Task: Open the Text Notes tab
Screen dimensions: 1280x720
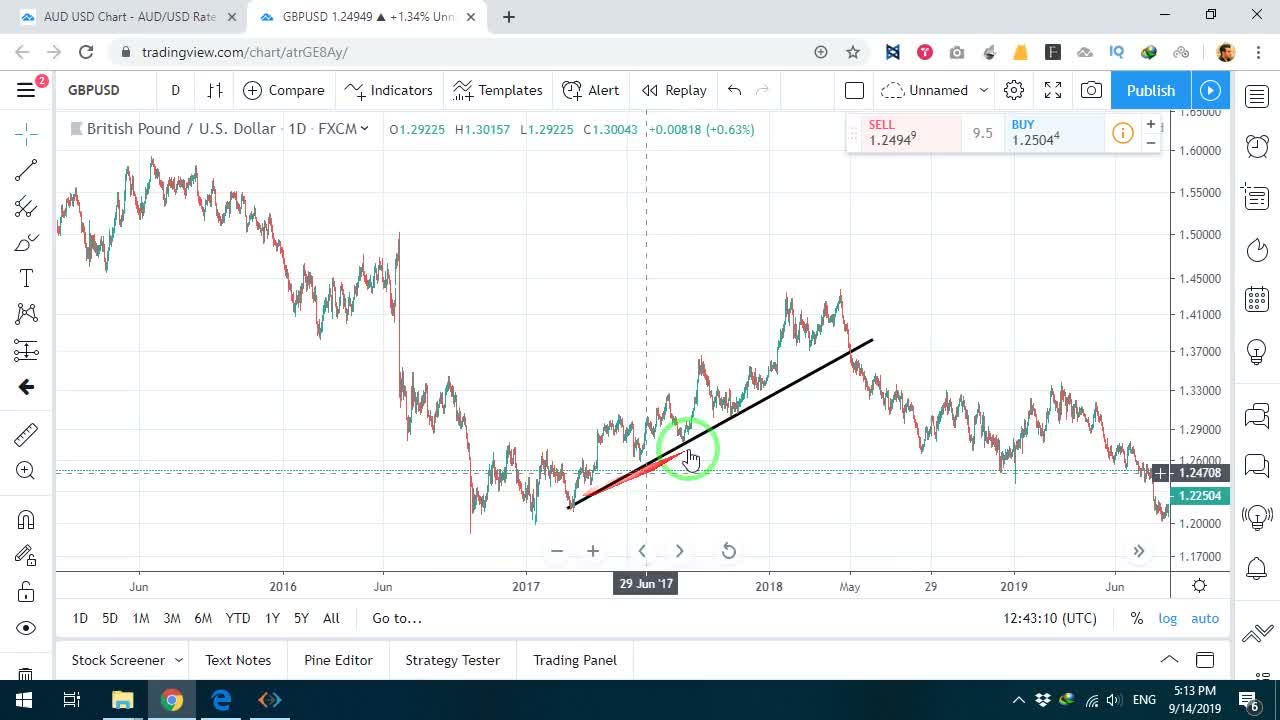Action: (x=238, y=660)
